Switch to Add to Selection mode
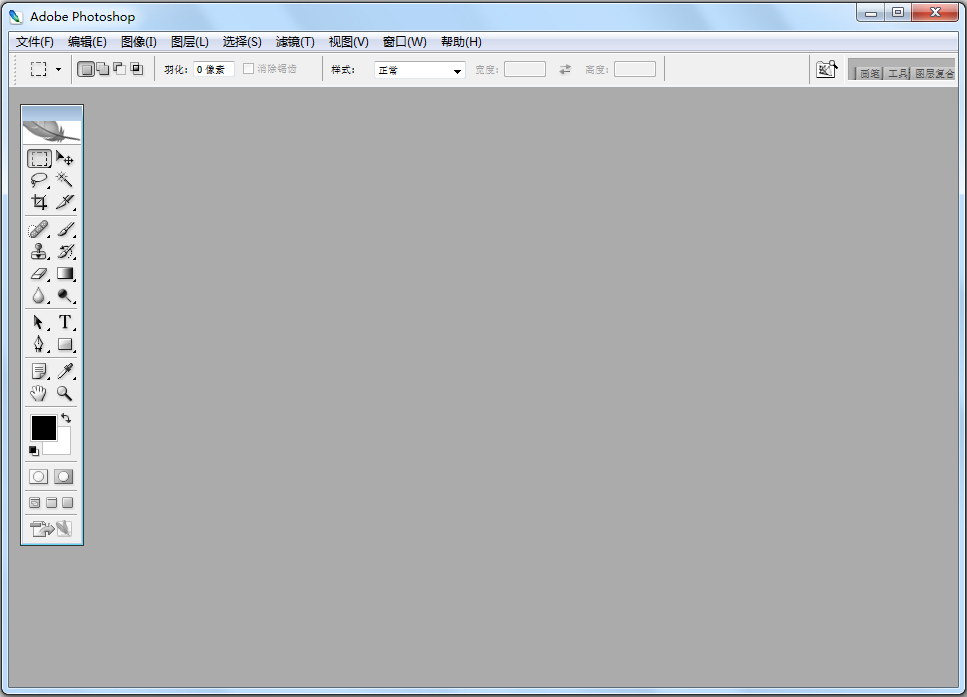 click(x=102, y=69)
